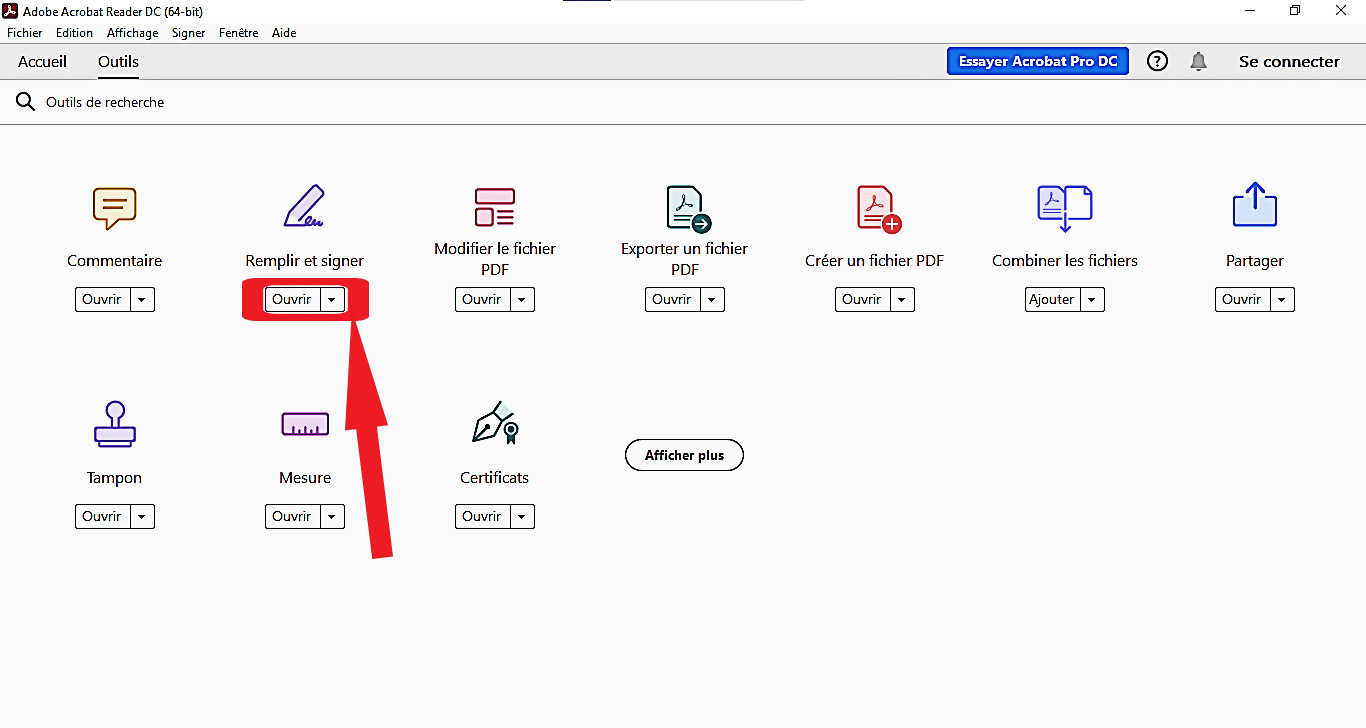Expand Créer un fichier PDF dropdown arrow
The width and height of the screenshot is (1366, 728).
(x=902, y=299)
